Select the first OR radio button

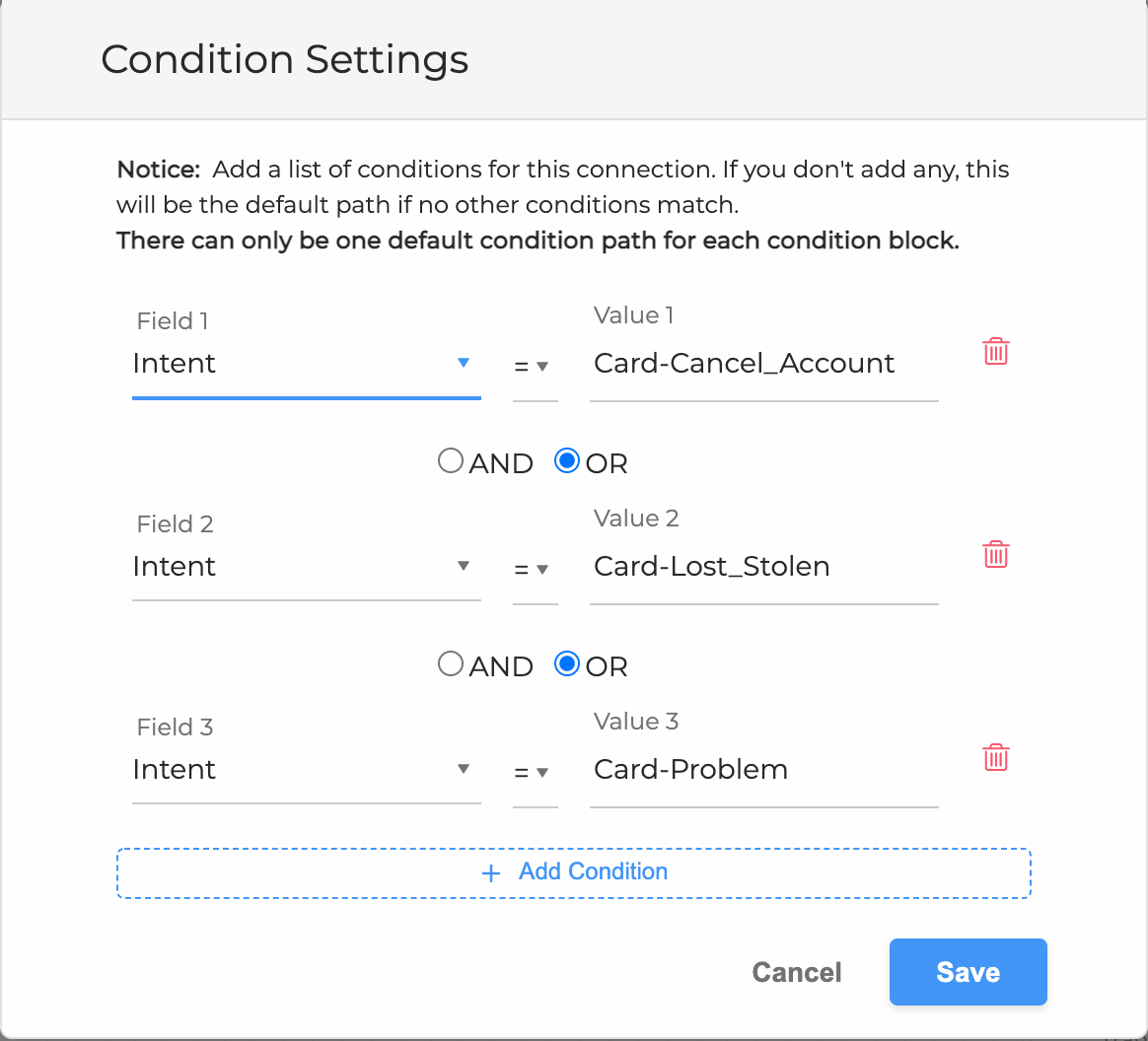(x=566, y=459)
